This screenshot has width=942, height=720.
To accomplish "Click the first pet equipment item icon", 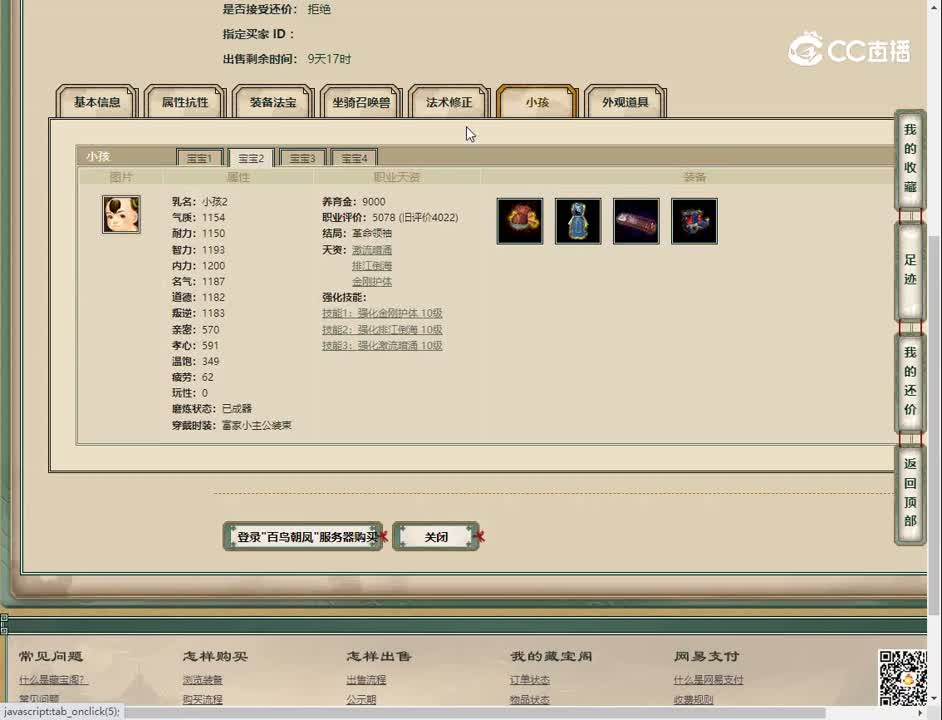I will coord(519,221).
